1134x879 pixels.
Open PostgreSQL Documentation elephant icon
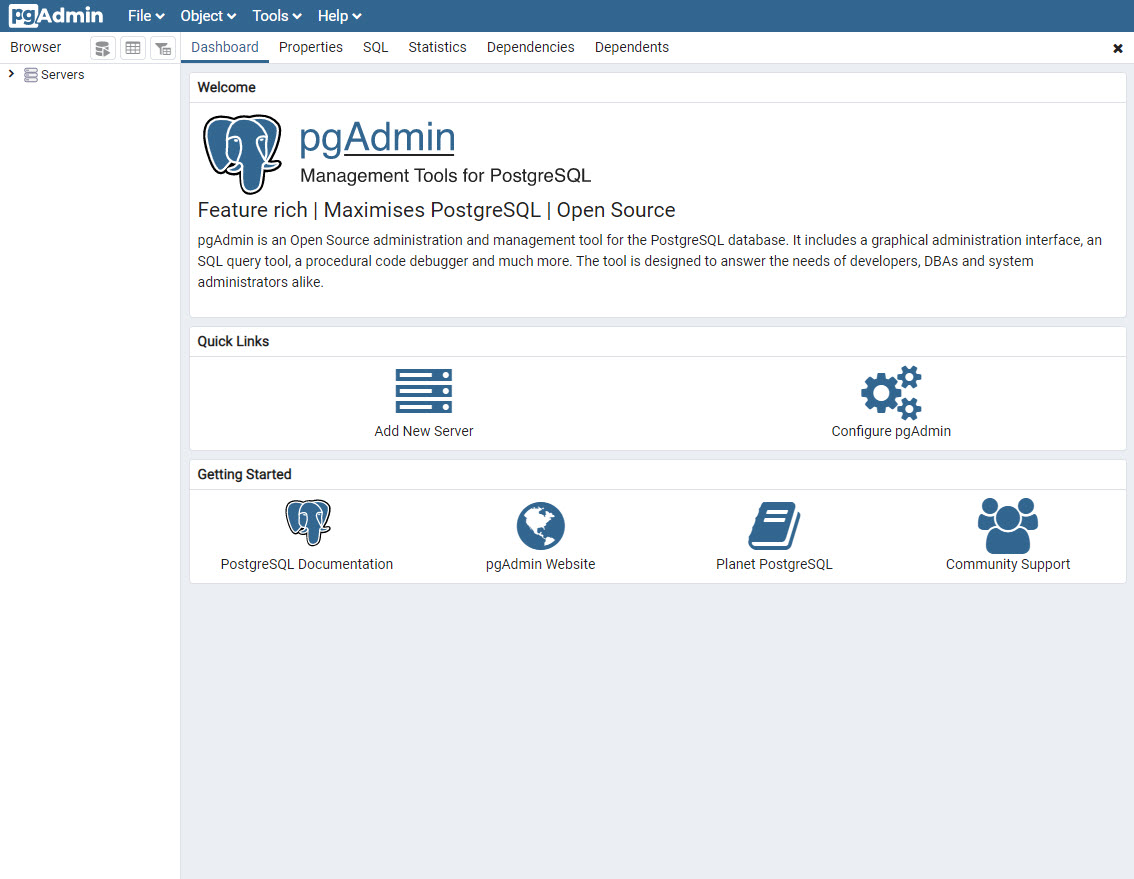pos(307,522)
